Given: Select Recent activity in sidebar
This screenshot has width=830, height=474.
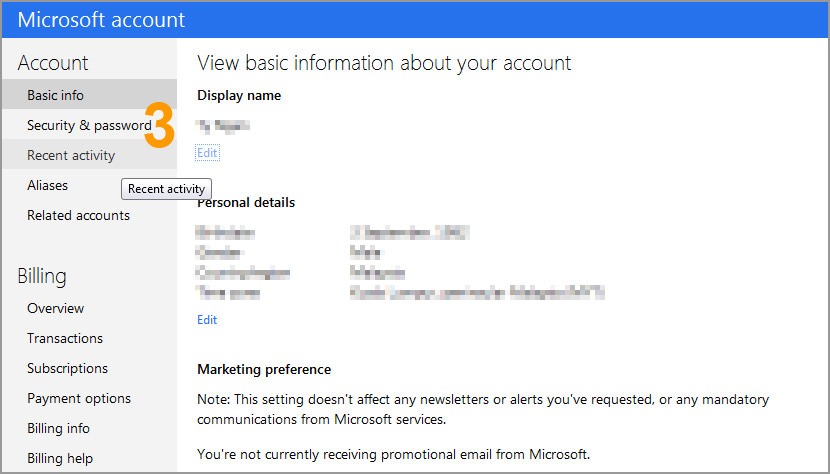Looking at the screenshot, I should pyautogui.click(x=89, y=155).
